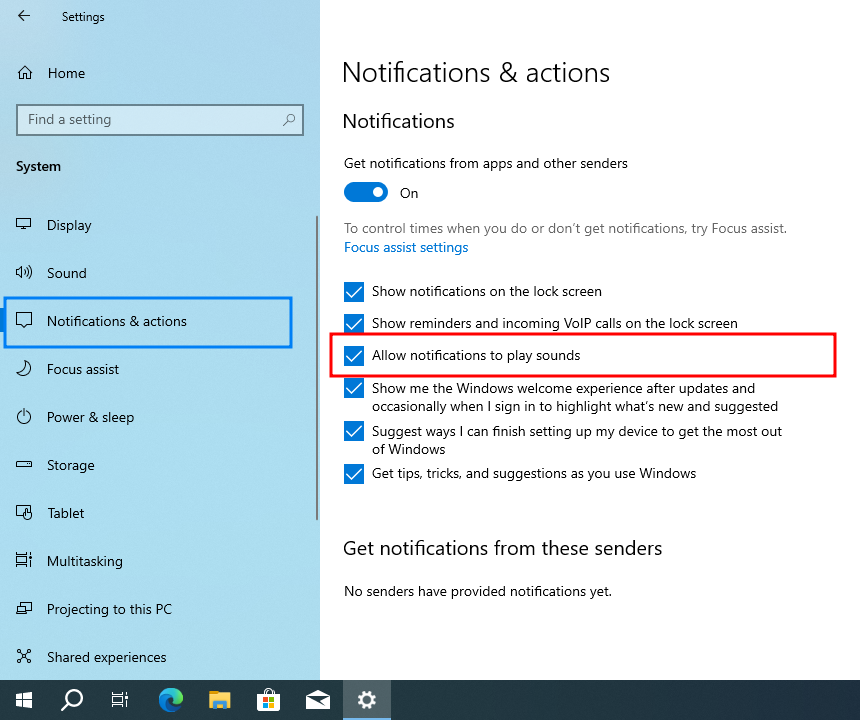Image resolution: width=860 pixels, height=720 pixels.
Task: Open Tablet via its touch icon
Action: coord(24,512)
